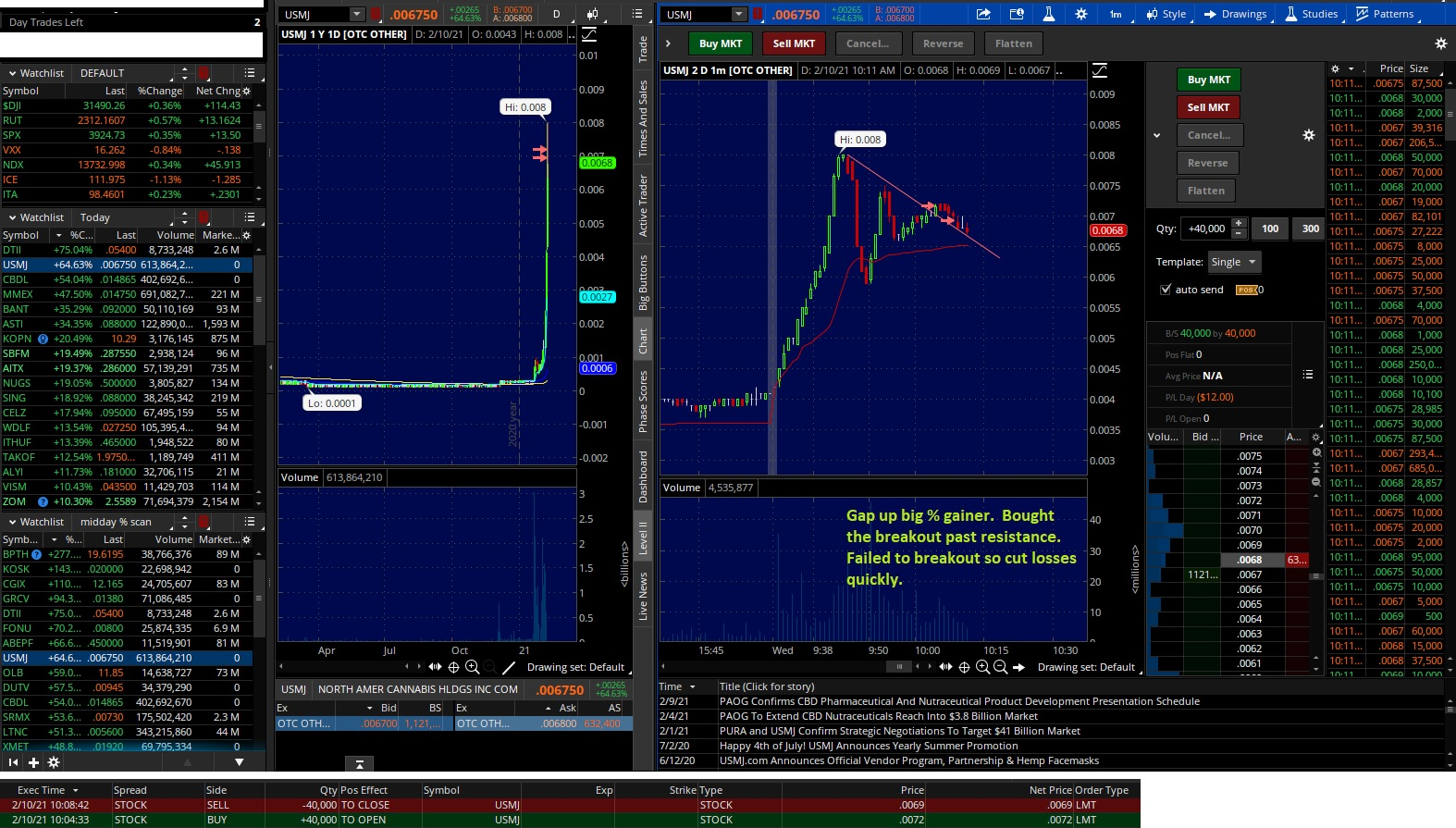Select the Level II side tab
The width and height of the screenshot is (1456, 828).
(x=643, y=538)
